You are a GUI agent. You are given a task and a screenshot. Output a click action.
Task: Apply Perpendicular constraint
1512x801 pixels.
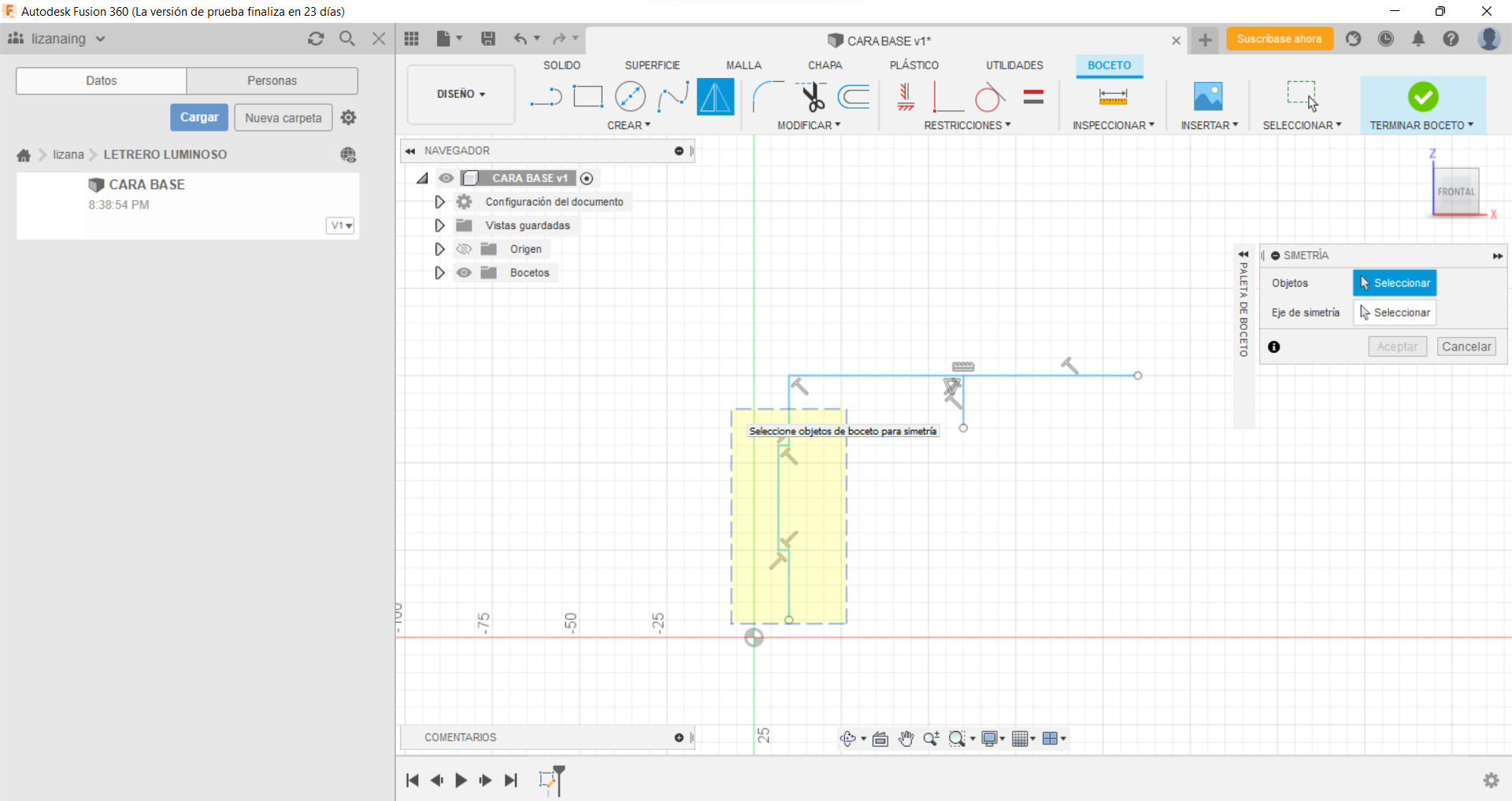948,97
